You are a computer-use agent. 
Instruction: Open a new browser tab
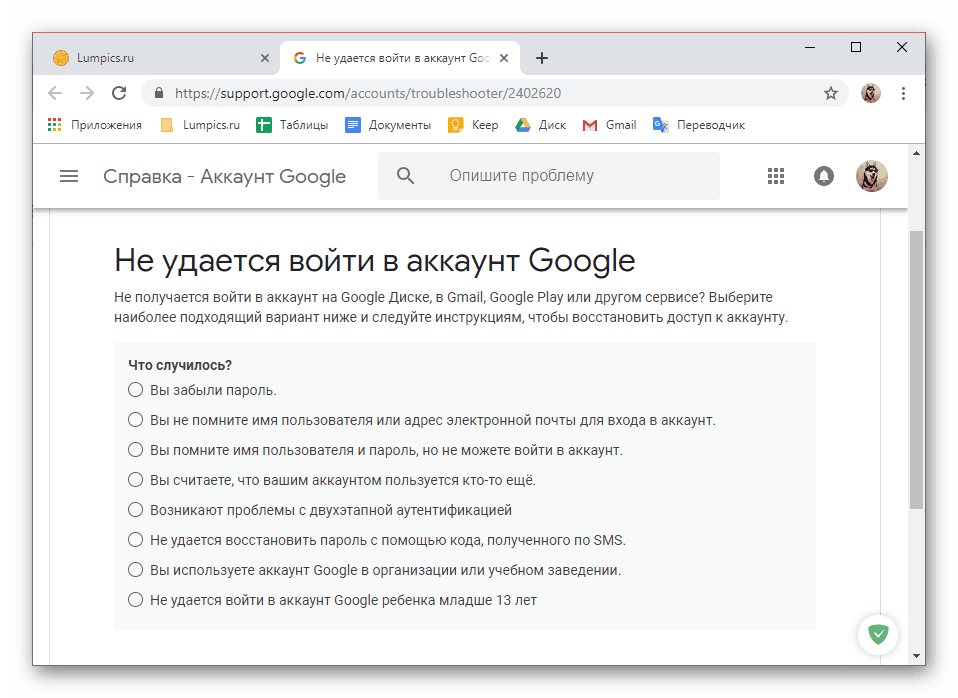click(x=542, y=58)
